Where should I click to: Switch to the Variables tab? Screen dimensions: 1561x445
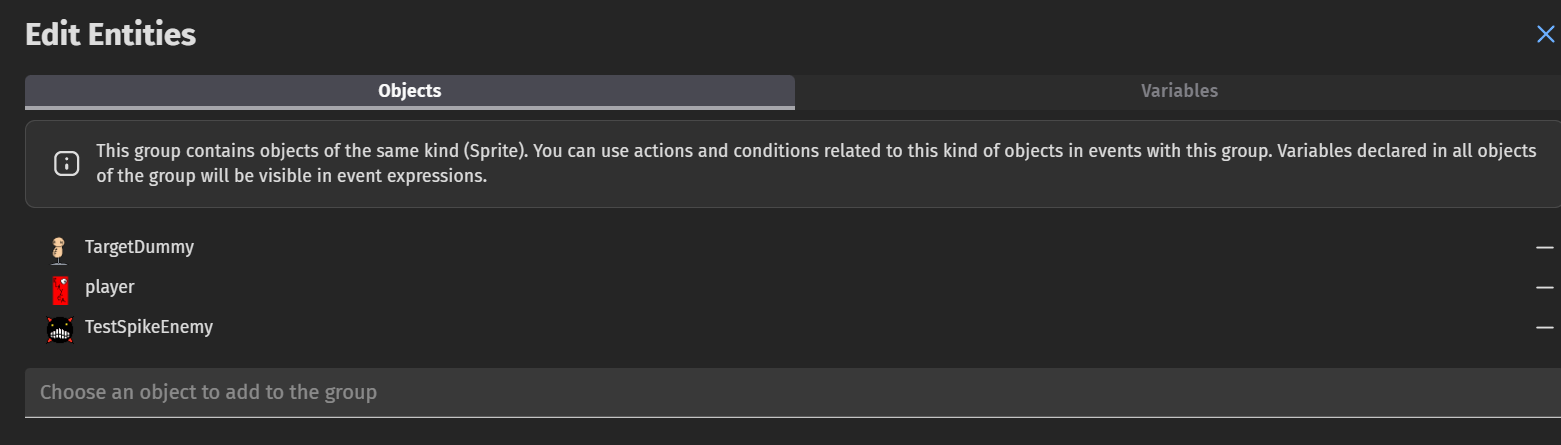coord(1179,91)
